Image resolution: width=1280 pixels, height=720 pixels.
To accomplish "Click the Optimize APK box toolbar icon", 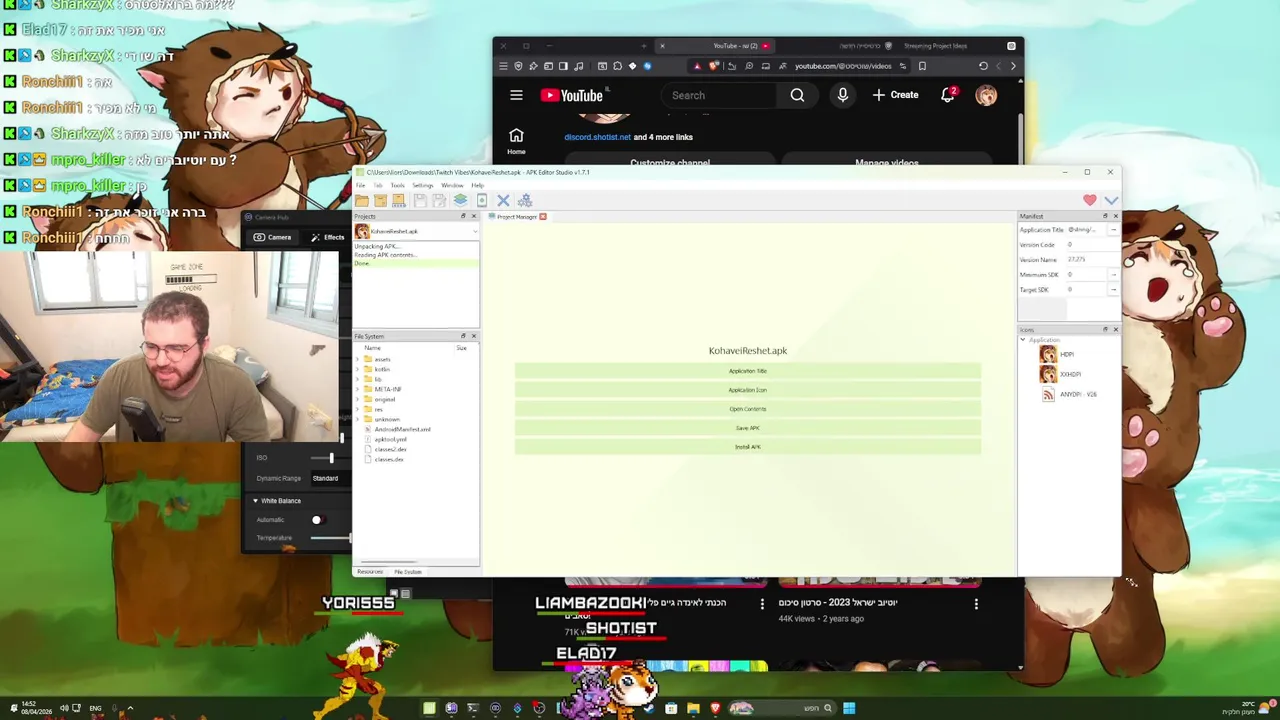I will click(380, 200).
